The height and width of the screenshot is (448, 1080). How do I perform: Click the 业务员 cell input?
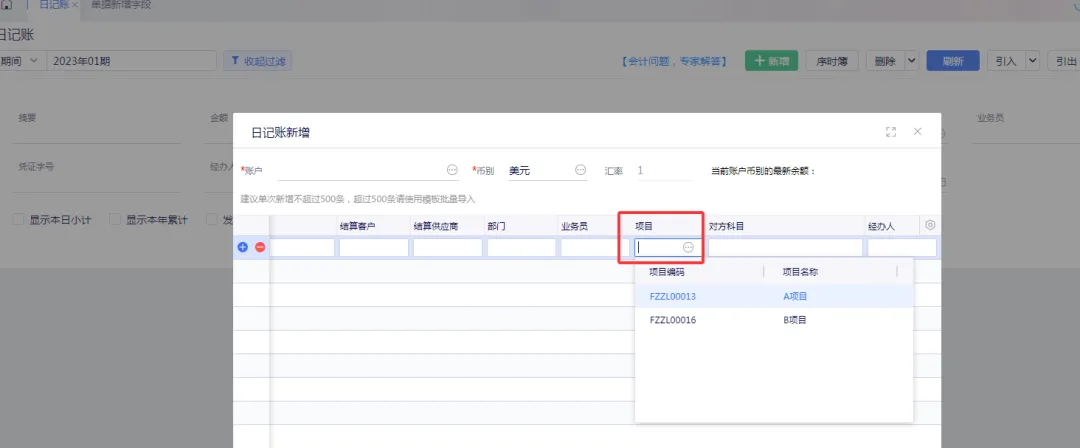[x=595, y=247]
